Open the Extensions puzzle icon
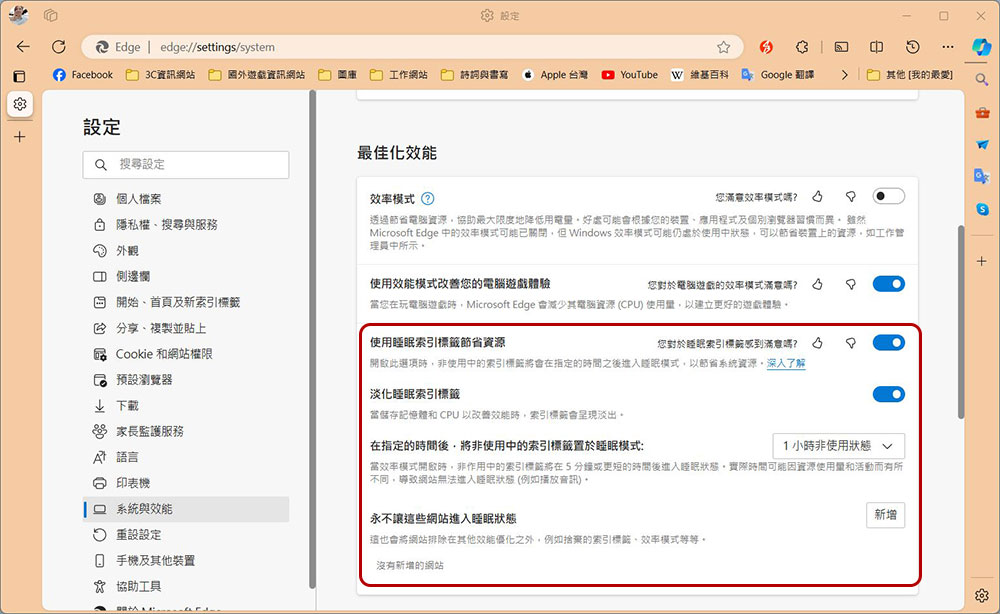Viewport: 1000px width, 614px height. click(x=802, y=47)
